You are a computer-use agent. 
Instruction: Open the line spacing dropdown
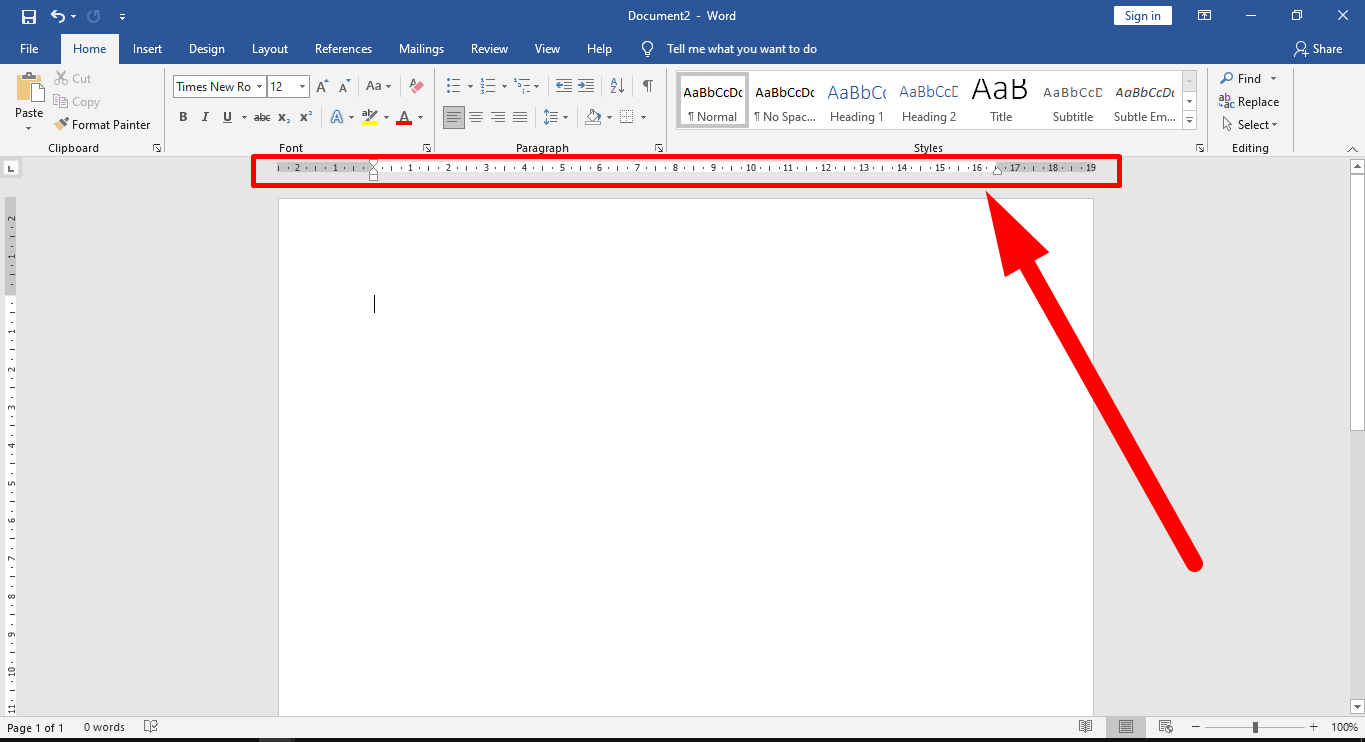pos(565,117)
